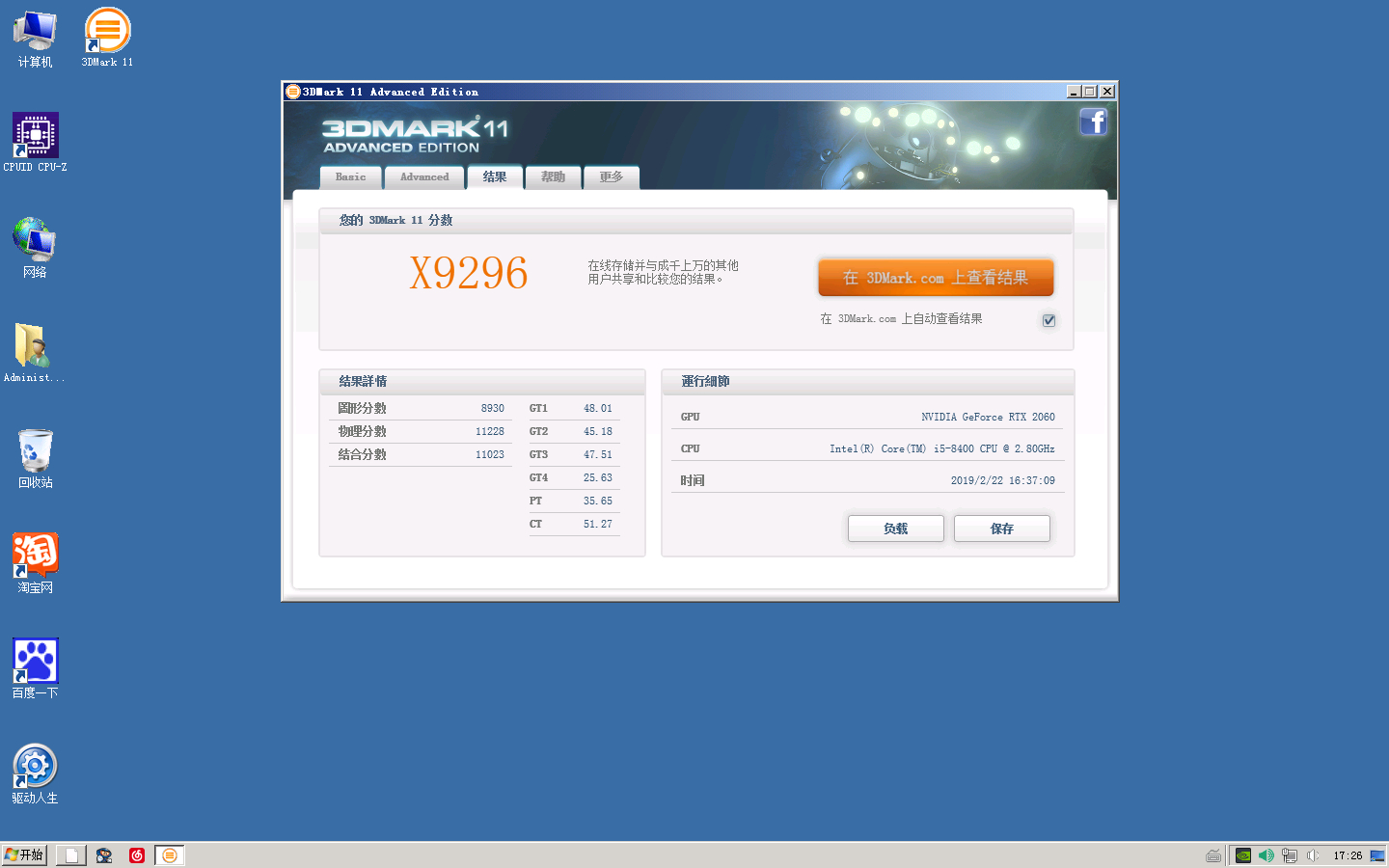
Task: Click the grey volume tray icon
Action: 1313,855
